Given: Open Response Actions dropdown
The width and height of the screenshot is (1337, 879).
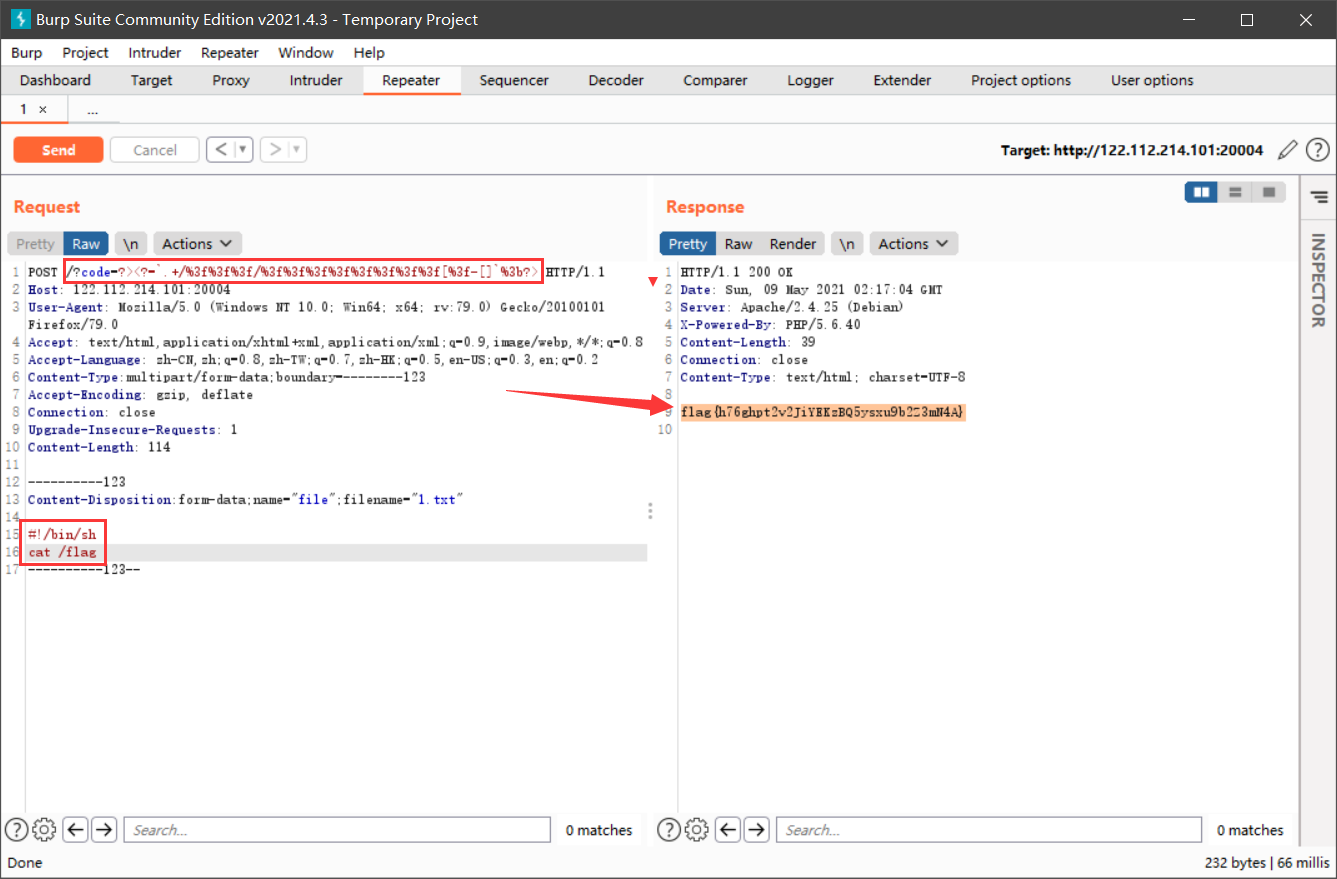Looking at the screenshot, I should pos(914,244).
